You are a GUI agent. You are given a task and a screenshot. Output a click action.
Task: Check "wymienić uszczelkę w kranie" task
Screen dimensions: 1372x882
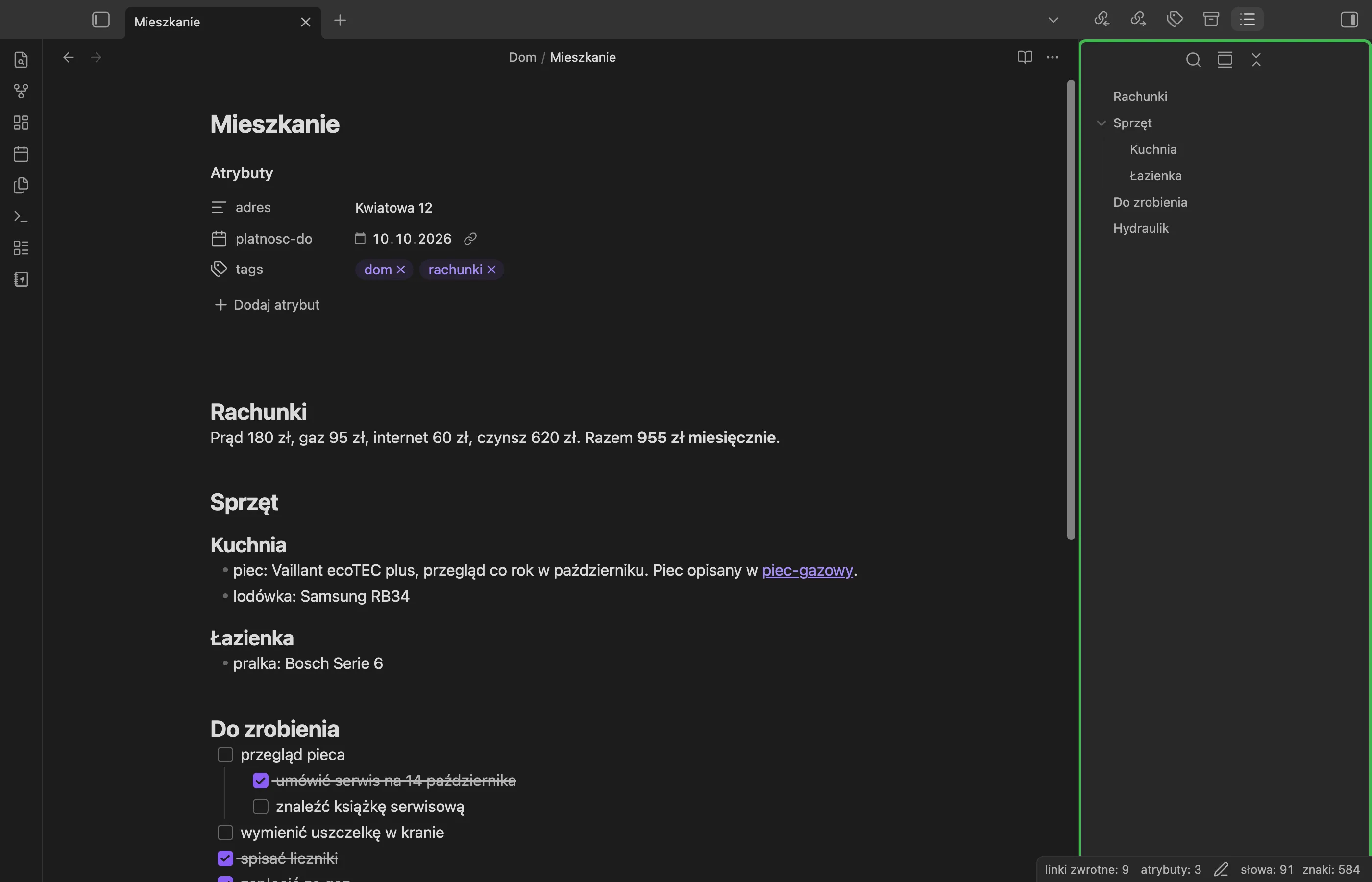coord(225,833)
